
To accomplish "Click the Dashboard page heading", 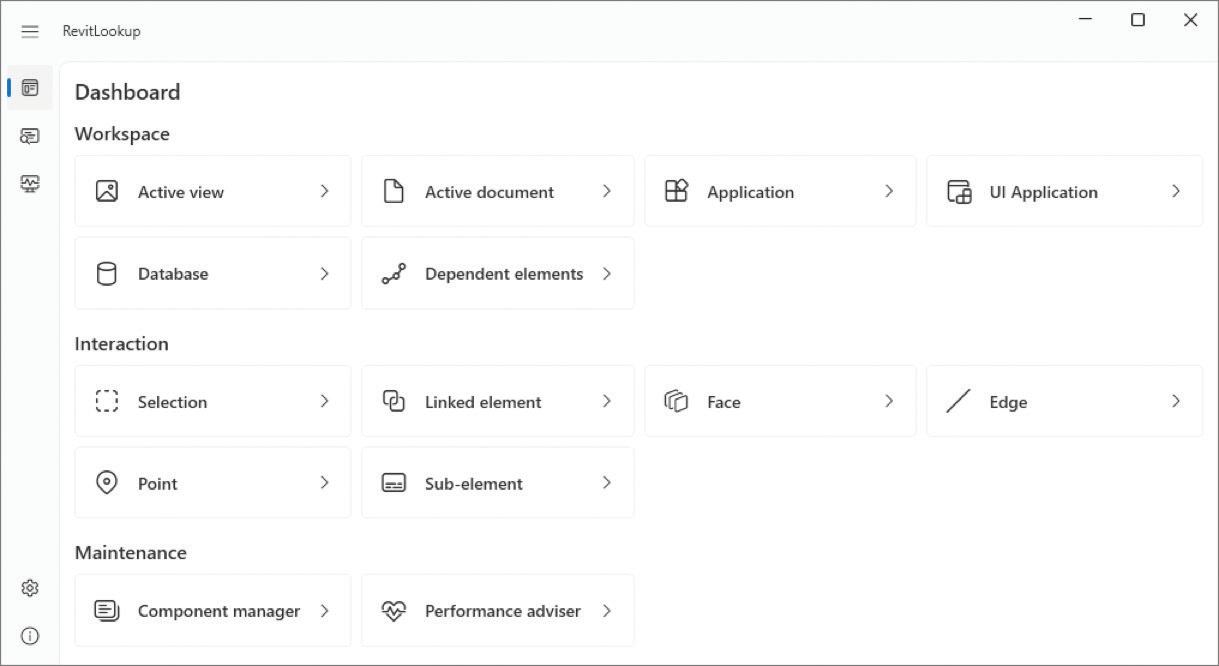I will pos(128,92).
